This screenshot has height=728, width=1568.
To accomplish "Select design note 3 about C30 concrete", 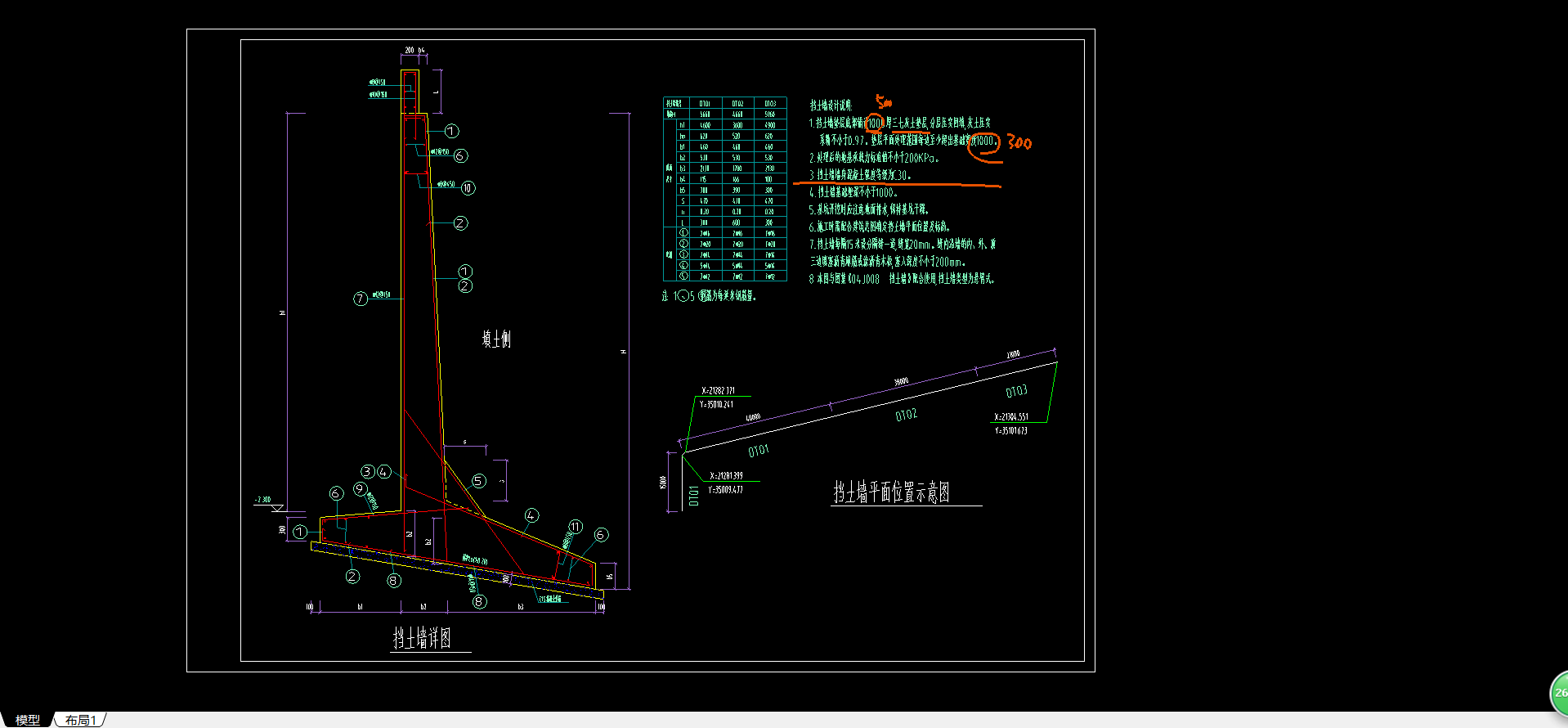I will click(x=860, y=175).
